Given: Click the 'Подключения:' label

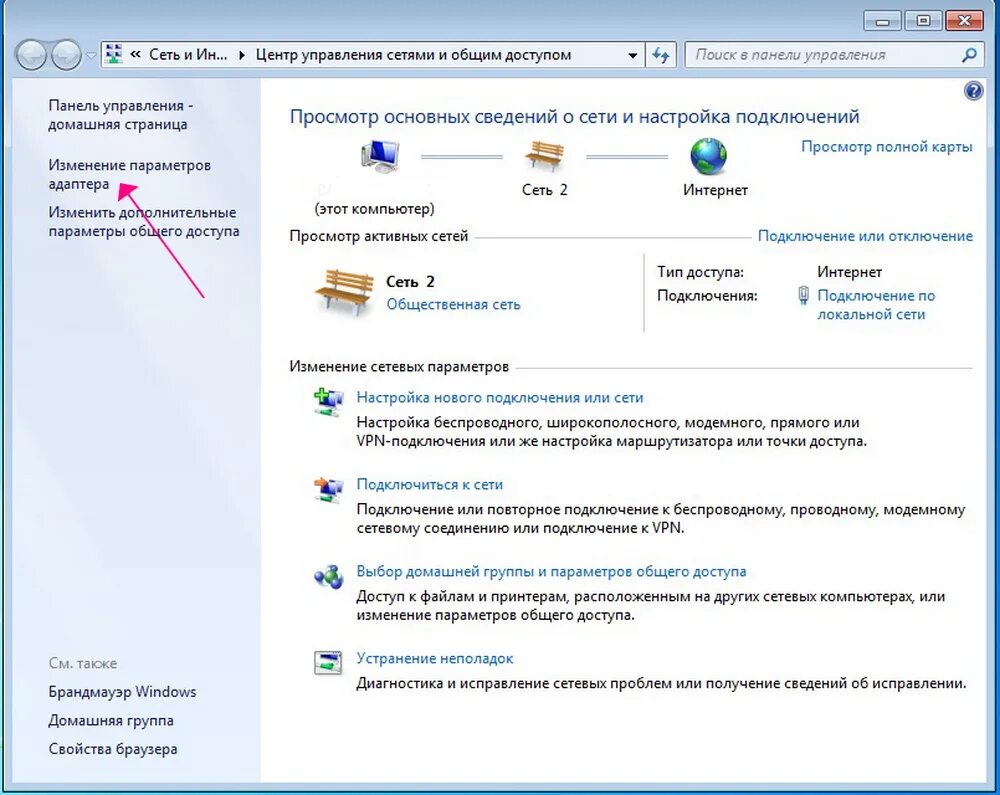Looking at the screenshot, I should click(x=707, y=296).
